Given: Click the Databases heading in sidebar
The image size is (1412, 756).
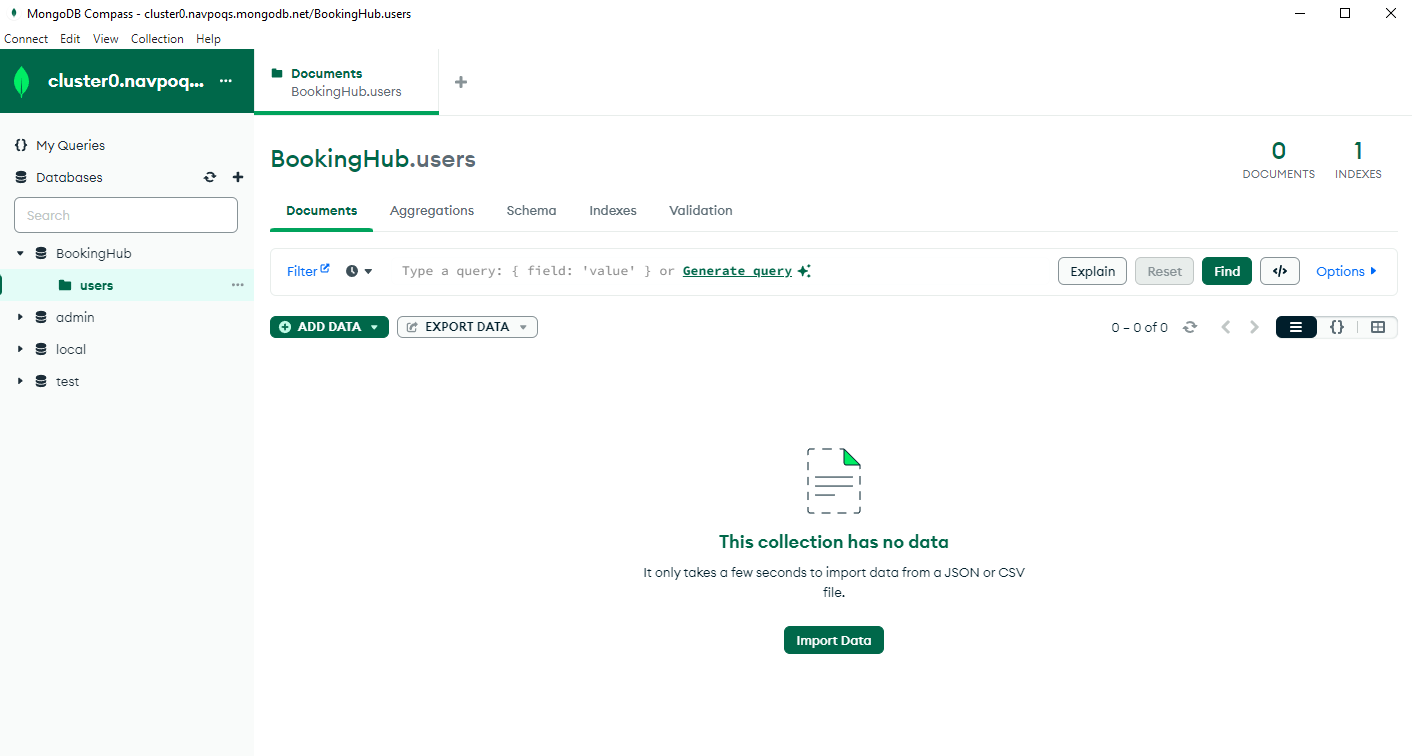Looking at the screenshot, I should click(x=69, y=177).
